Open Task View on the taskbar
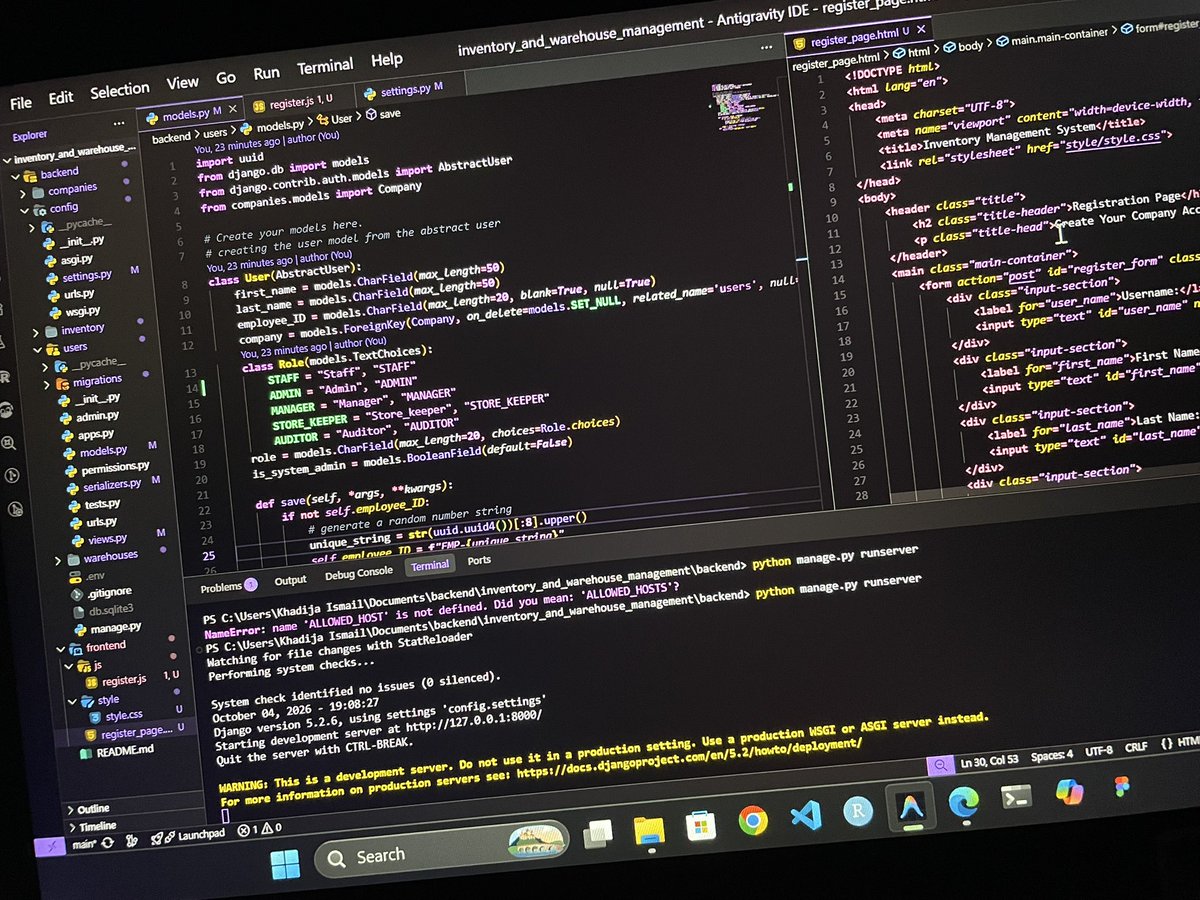This screenshot has height=900, width=1200. tap(599, 834)
